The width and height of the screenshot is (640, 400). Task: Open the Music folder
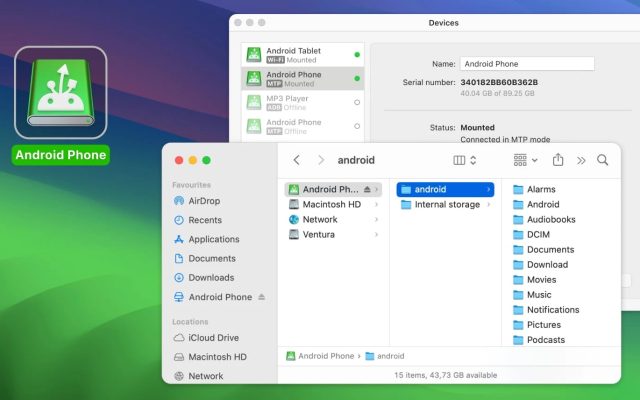pyautogui.click(x=532, y=295)
